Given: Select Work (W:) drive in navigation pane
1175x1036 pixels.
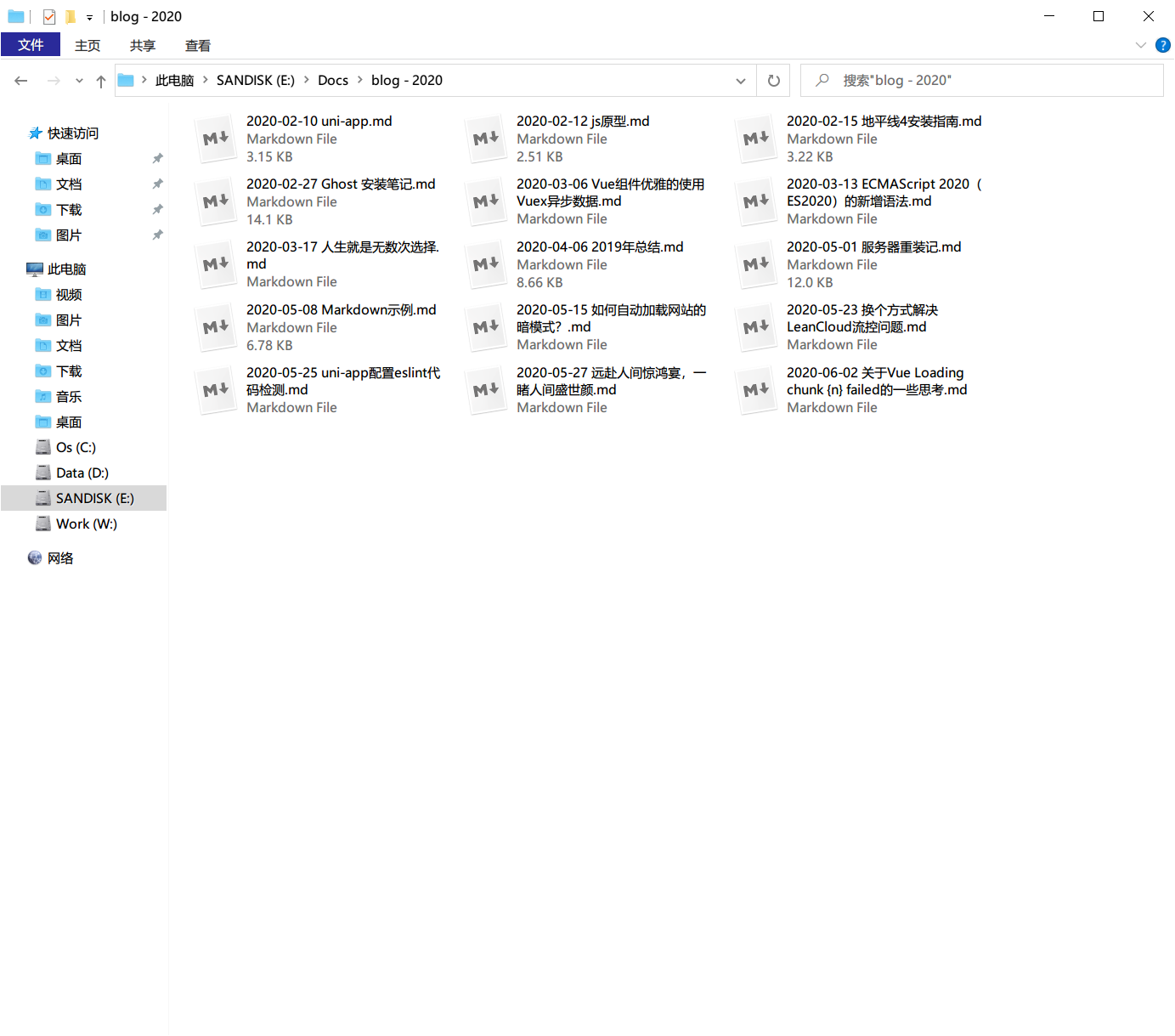Looking at the screenshot, I should pos(86,524).
